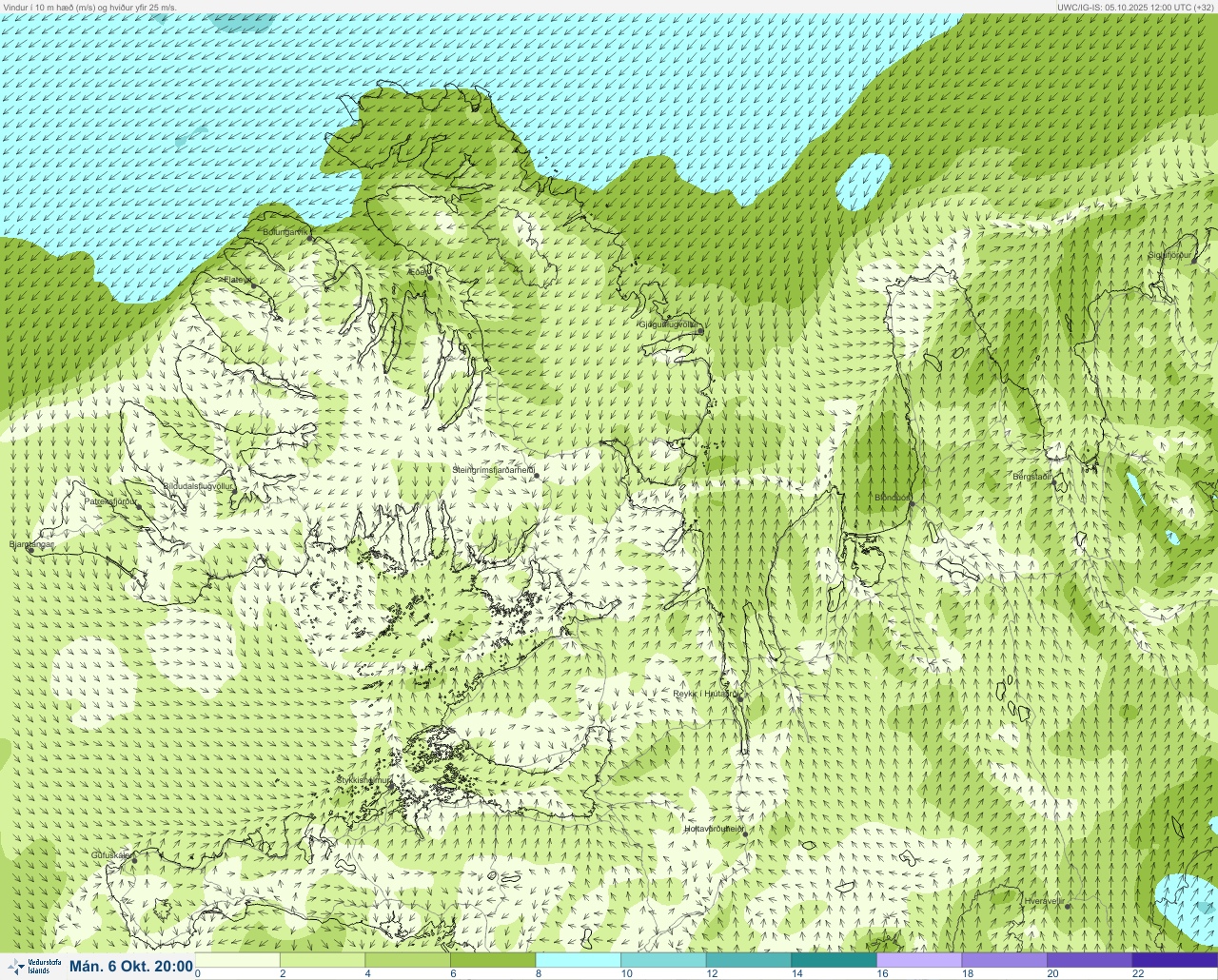
Task: Select the 16–18 m/s lavender legend swatch
Action: (919, 960)
